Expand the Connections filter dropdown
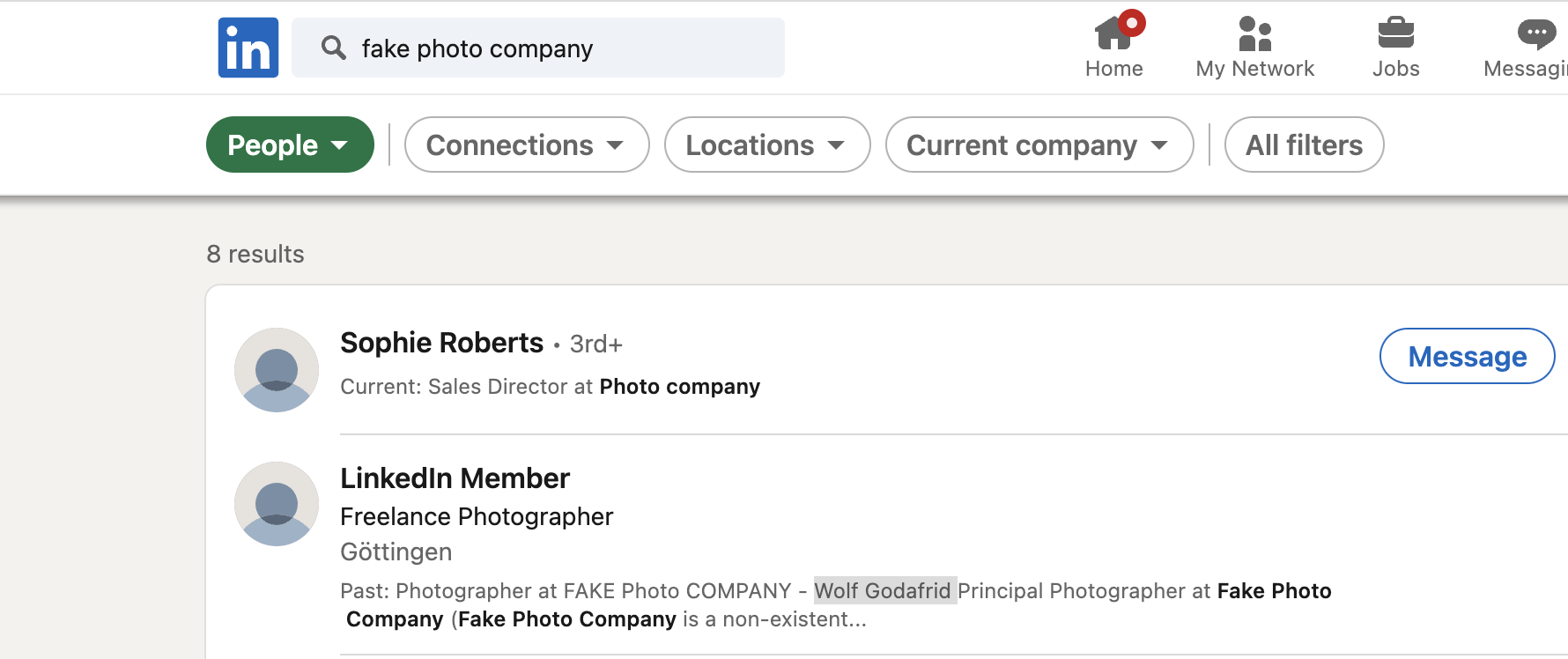This screenshot has height=659, width=1568. coord(527,144)
